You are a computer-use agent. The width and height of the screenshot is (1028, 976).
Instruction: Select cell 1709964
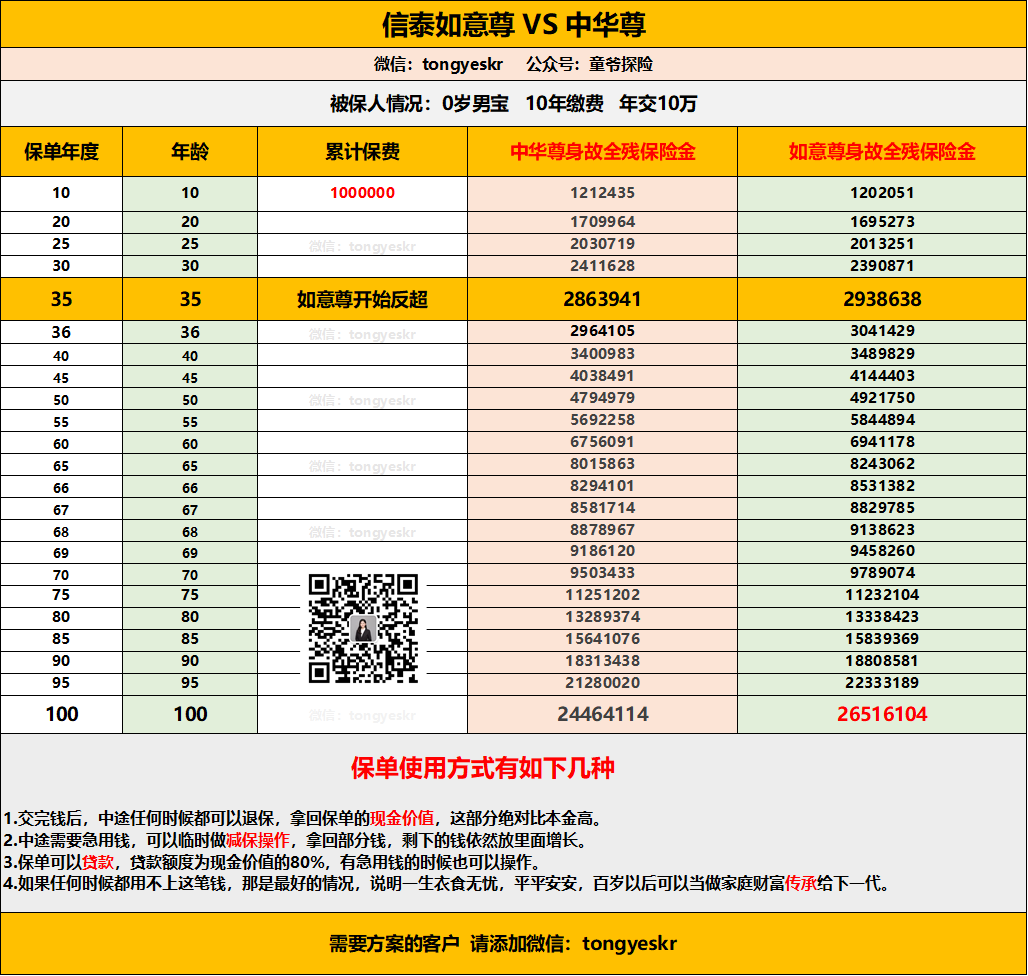[x=603, y=222]
